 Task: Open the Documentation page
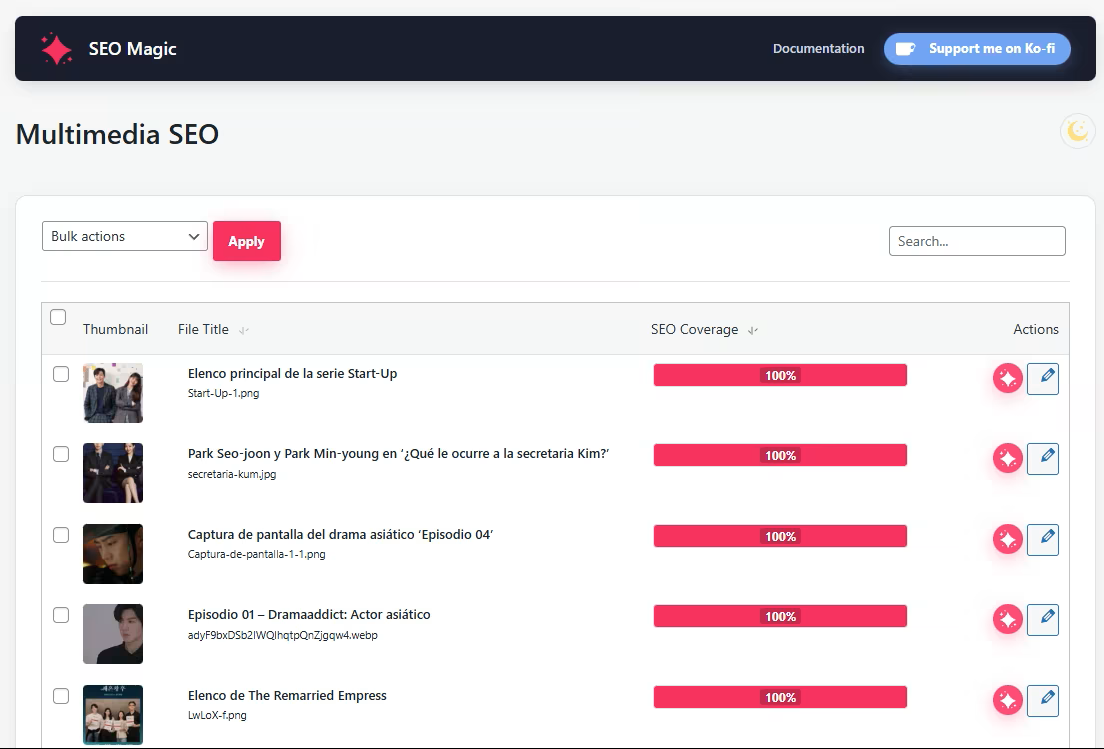pyautogui.click(x=818, y=48)
